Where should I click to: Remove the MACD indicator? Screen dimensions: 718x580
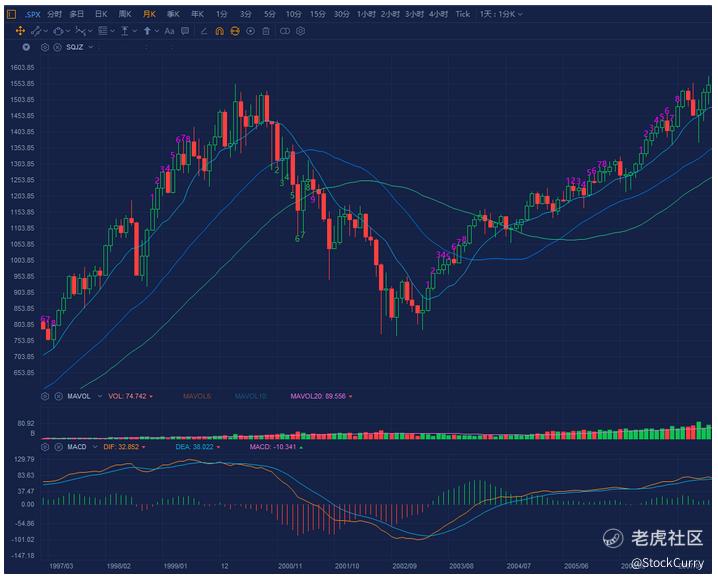(58, 447)
